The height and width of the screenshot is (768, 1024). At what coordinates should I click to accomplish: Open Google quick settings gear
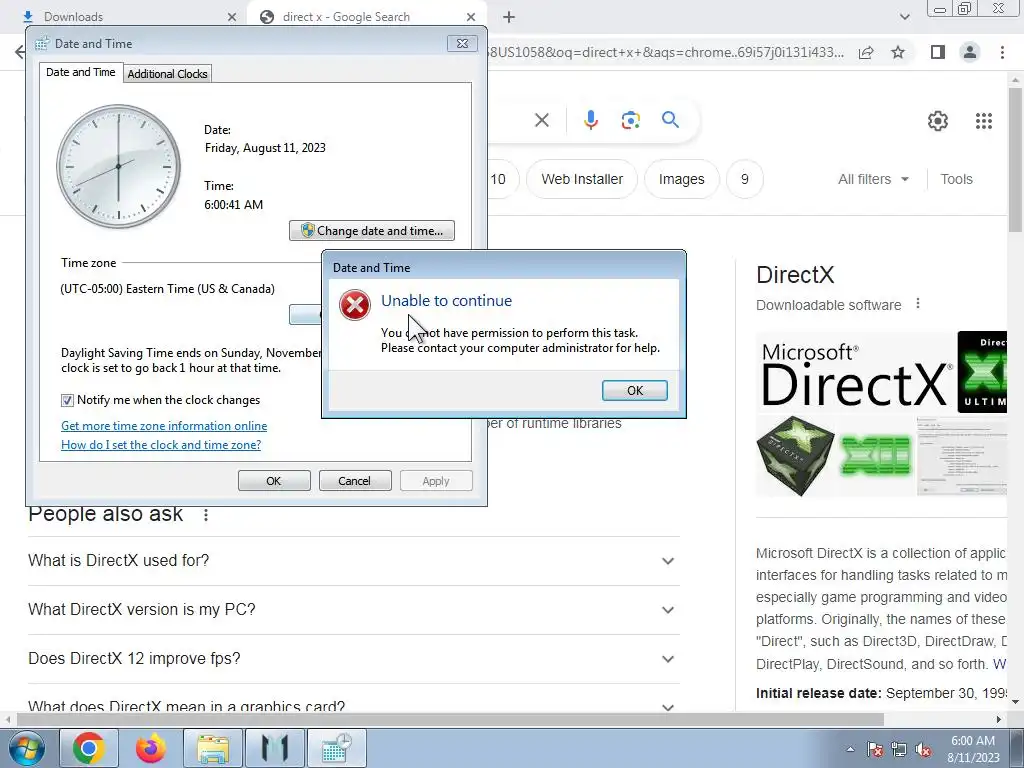(938, 121)
